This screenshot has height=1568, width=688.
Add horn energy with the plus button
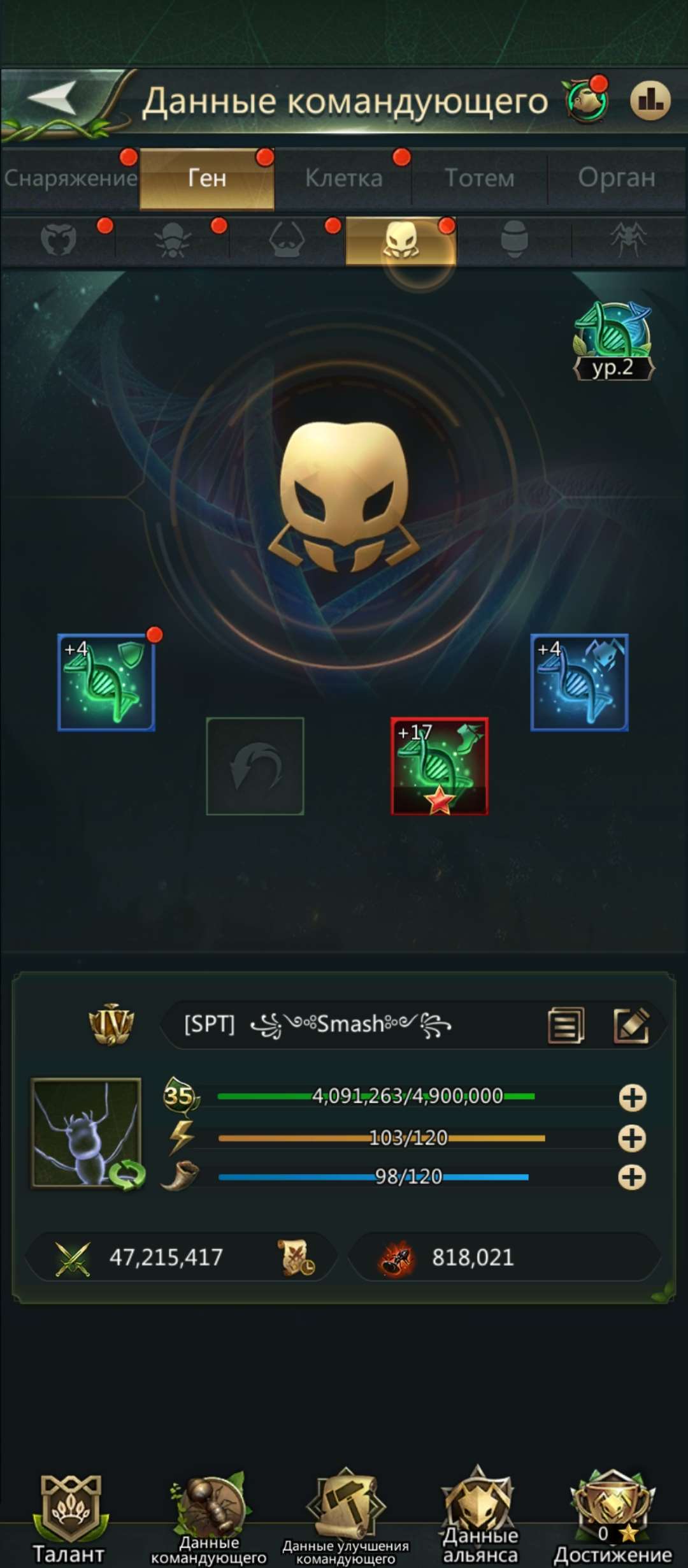point(632,1177)
